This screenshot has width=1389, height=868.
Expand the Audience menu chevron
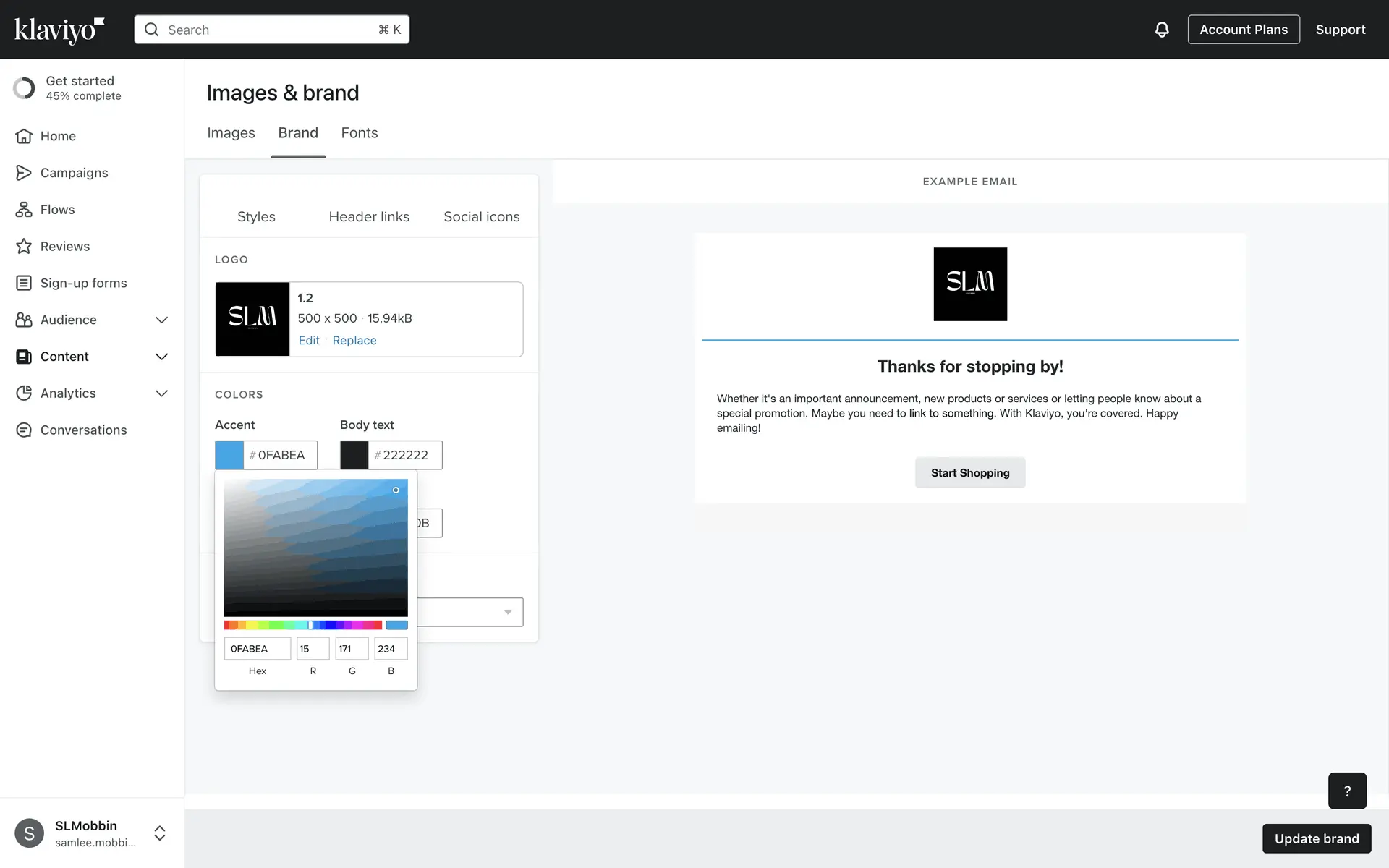point(161,320)
